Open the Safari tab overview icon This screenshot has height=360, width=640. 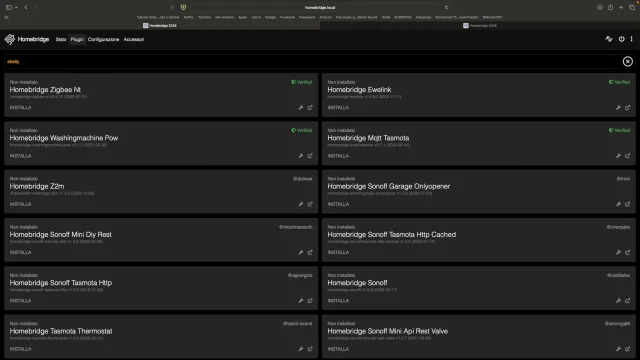(632, 7)
